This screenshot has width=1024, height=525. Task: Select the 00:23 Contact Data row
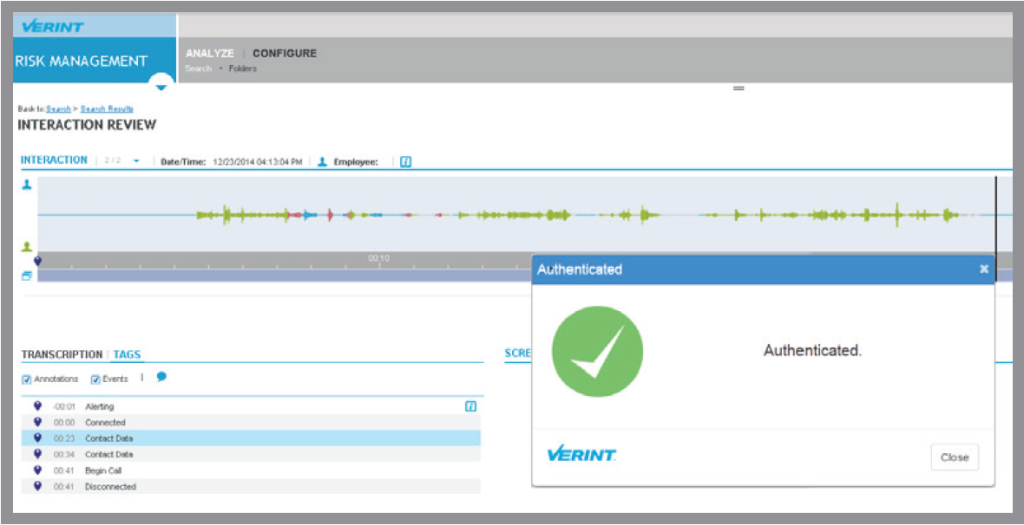[251, 438]
